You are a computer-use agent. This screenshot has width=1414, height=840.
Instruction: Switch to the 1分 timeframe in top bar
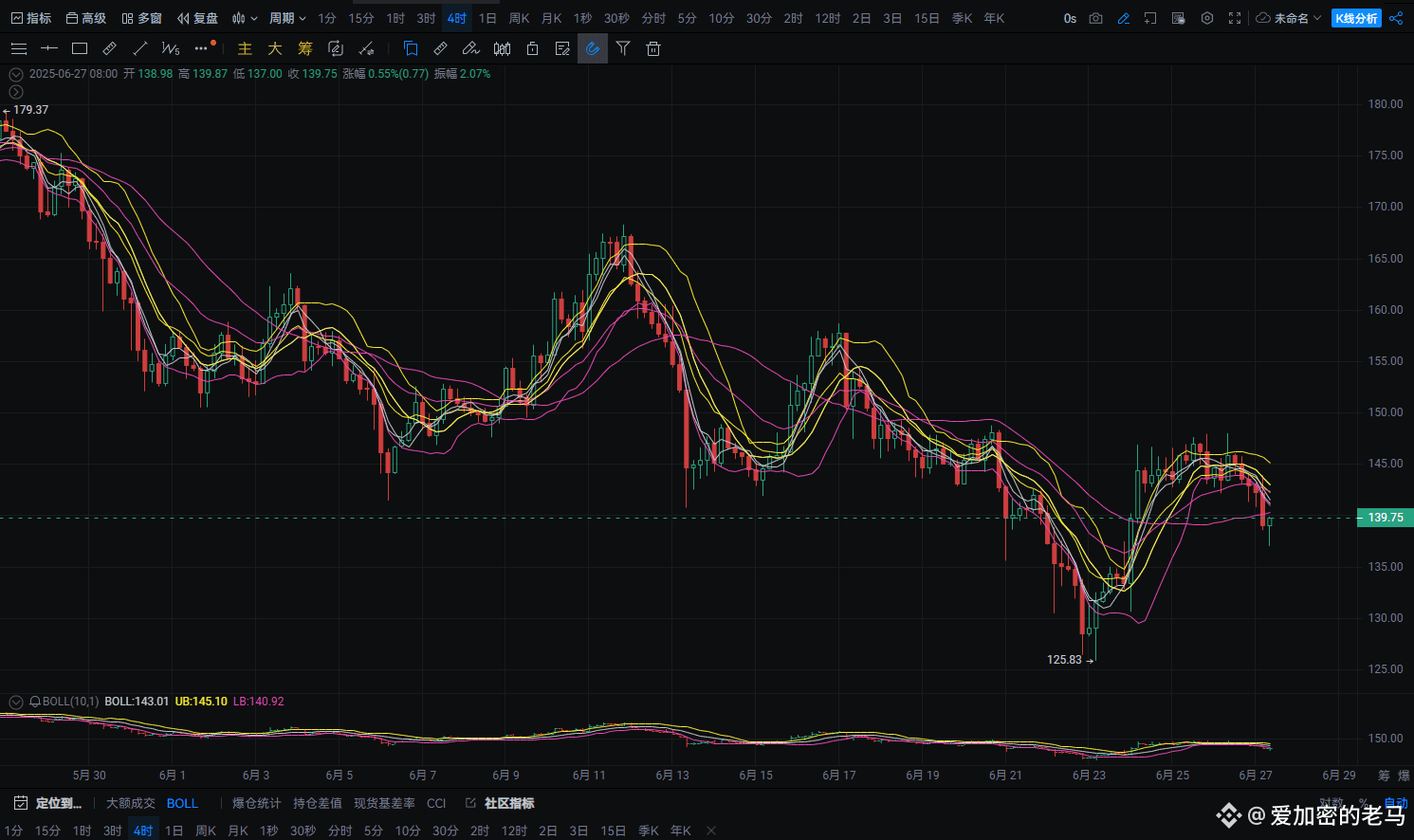(327, 18)
